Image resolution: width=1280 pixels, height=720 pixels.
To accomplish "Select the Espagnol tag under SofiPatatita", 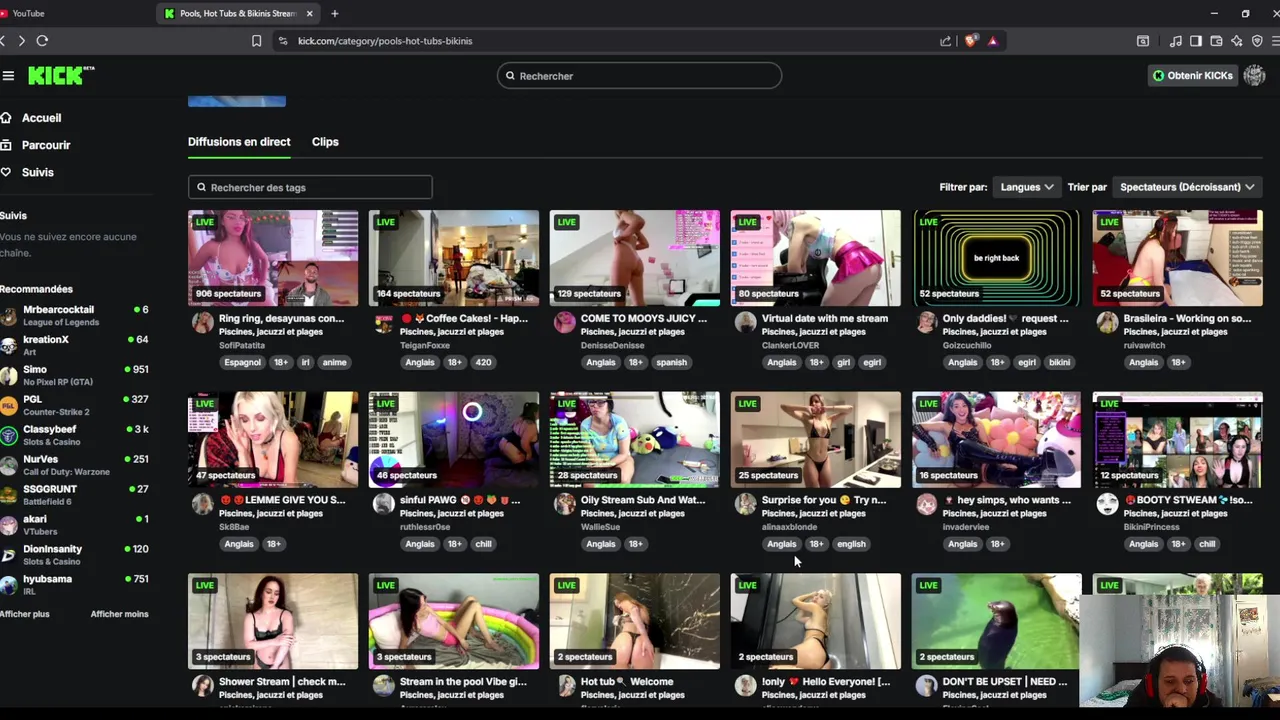I will click(243, 362).
